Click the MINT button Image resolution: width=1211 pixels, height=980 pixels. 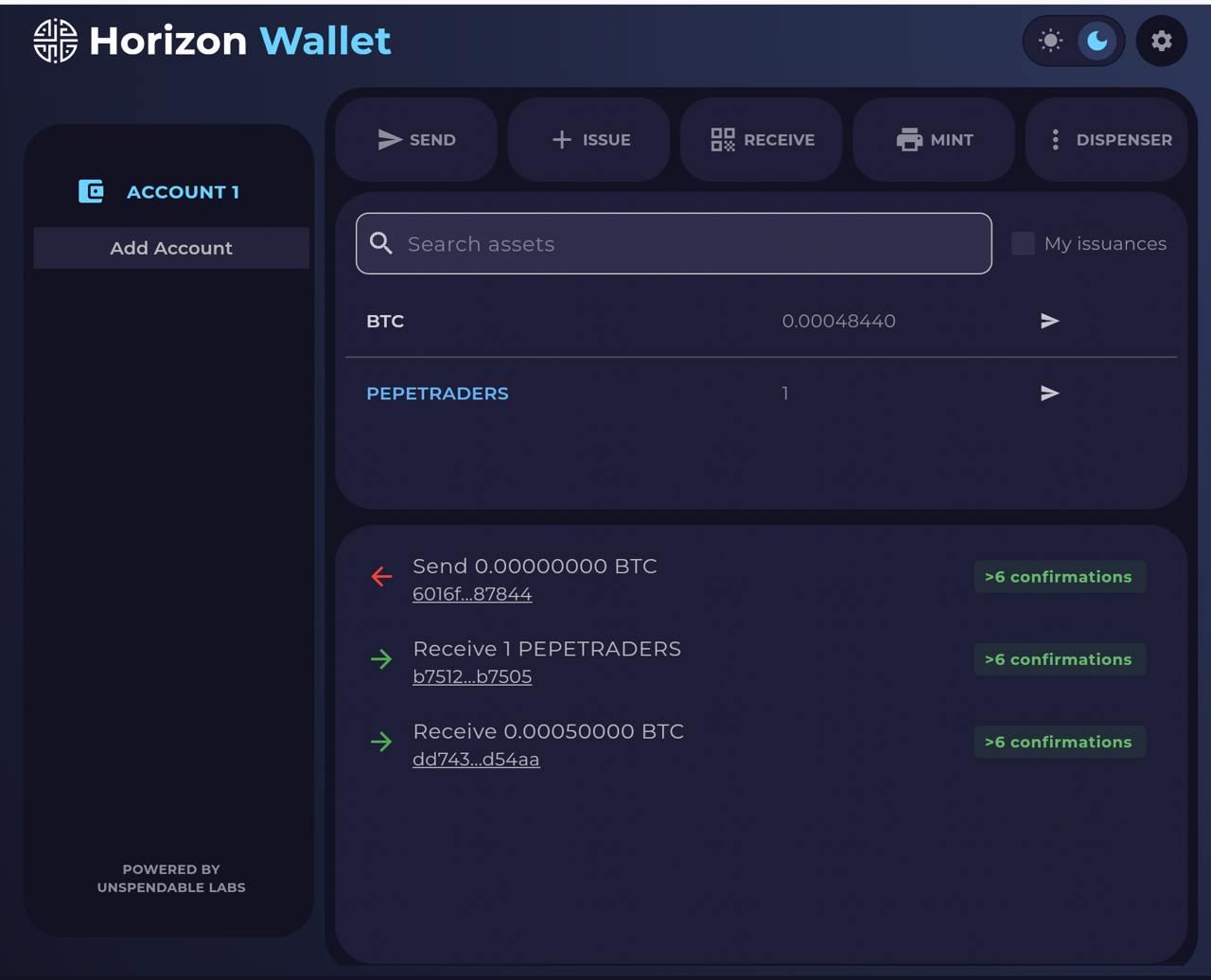(934, 140)
